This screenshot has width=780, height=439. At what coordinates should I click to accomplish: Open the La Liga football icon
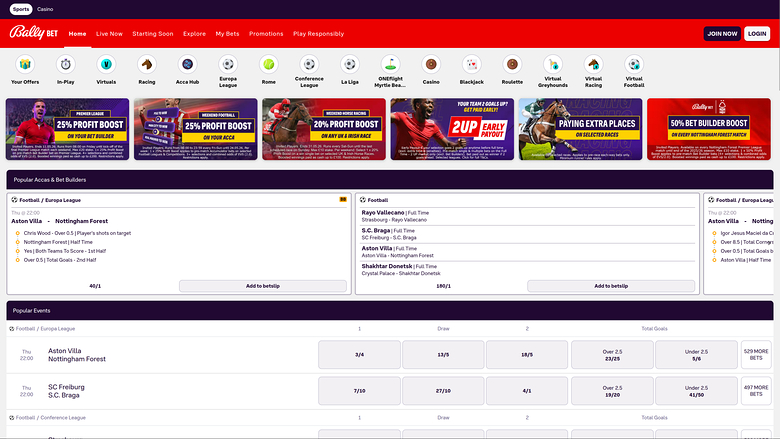[350, 65]
